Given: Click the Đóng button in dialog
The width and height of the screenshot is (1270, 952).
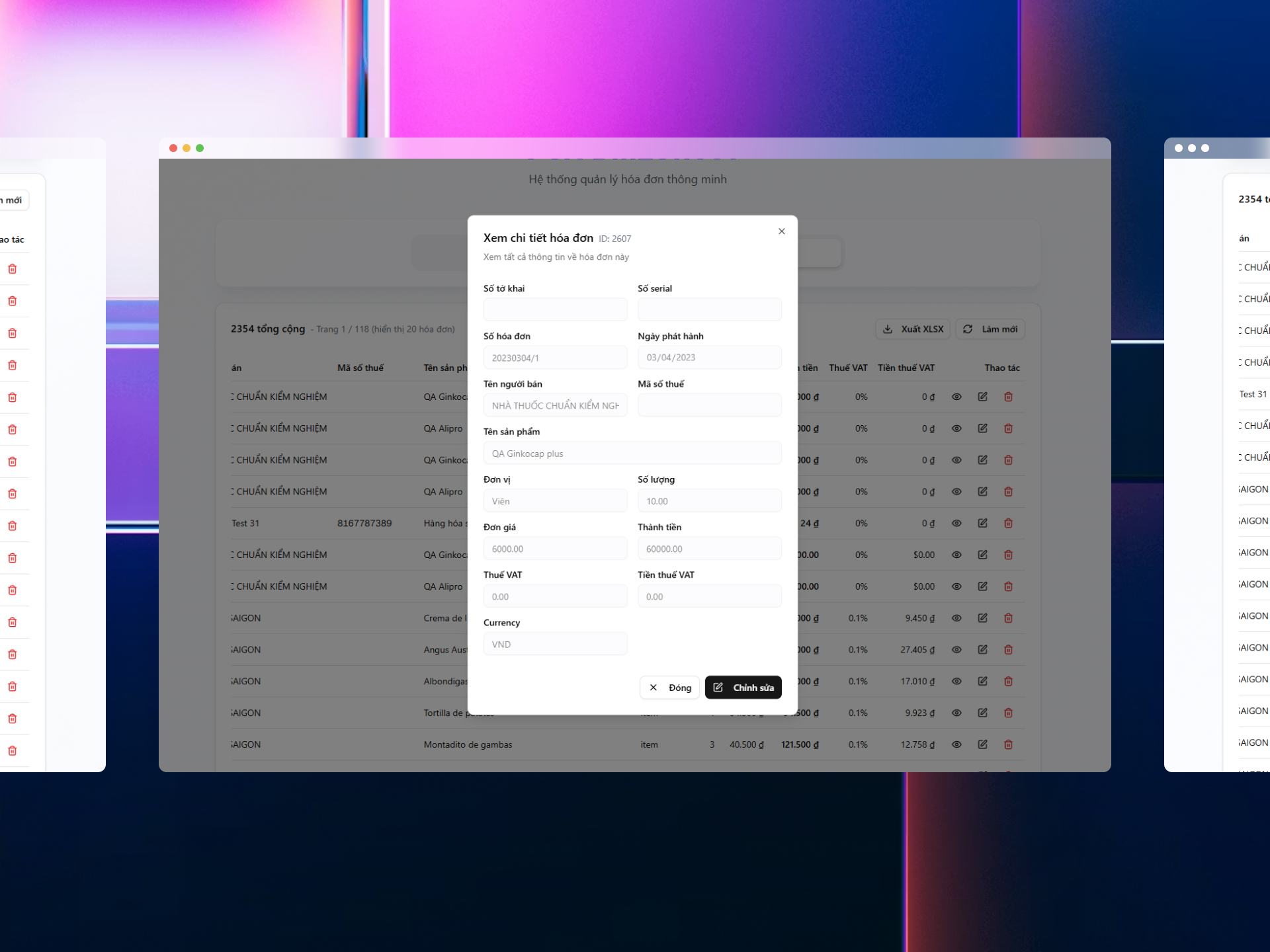Looking at the screenshot, I should pyautogui.click(x=669, y=688).
